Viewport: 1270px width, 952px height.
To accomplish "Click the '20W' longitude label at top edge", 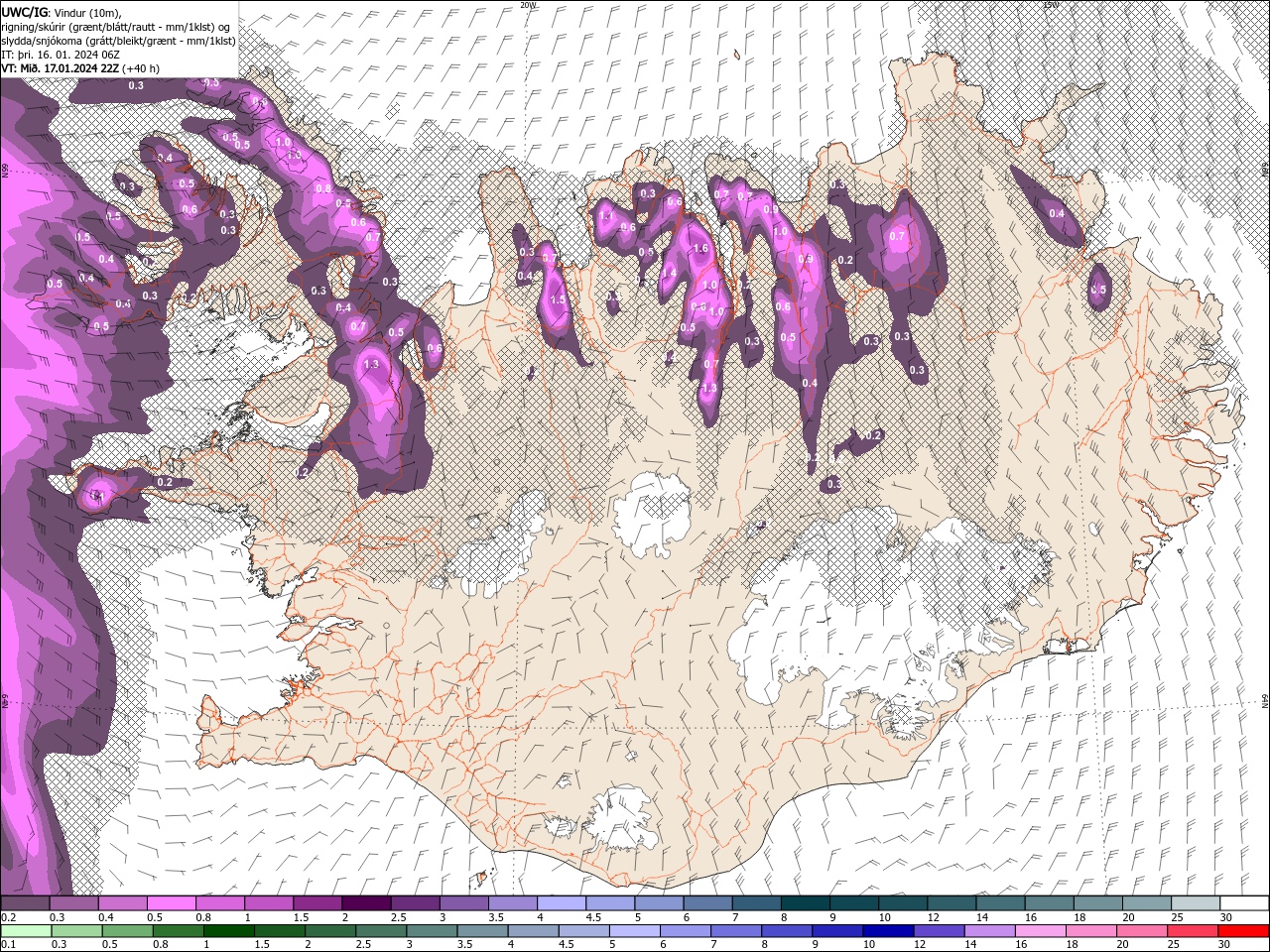I will [x=528, y=5].
